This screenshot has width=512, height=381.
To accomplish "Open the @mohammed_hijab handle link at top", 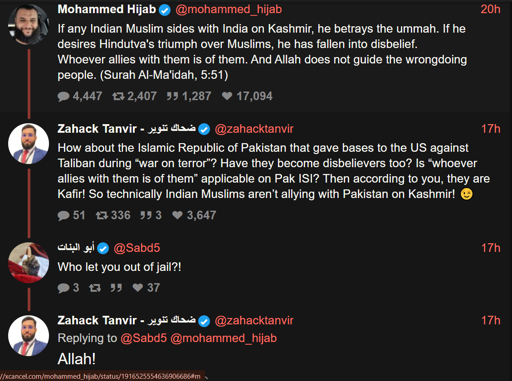I will [x=229, y=9].
